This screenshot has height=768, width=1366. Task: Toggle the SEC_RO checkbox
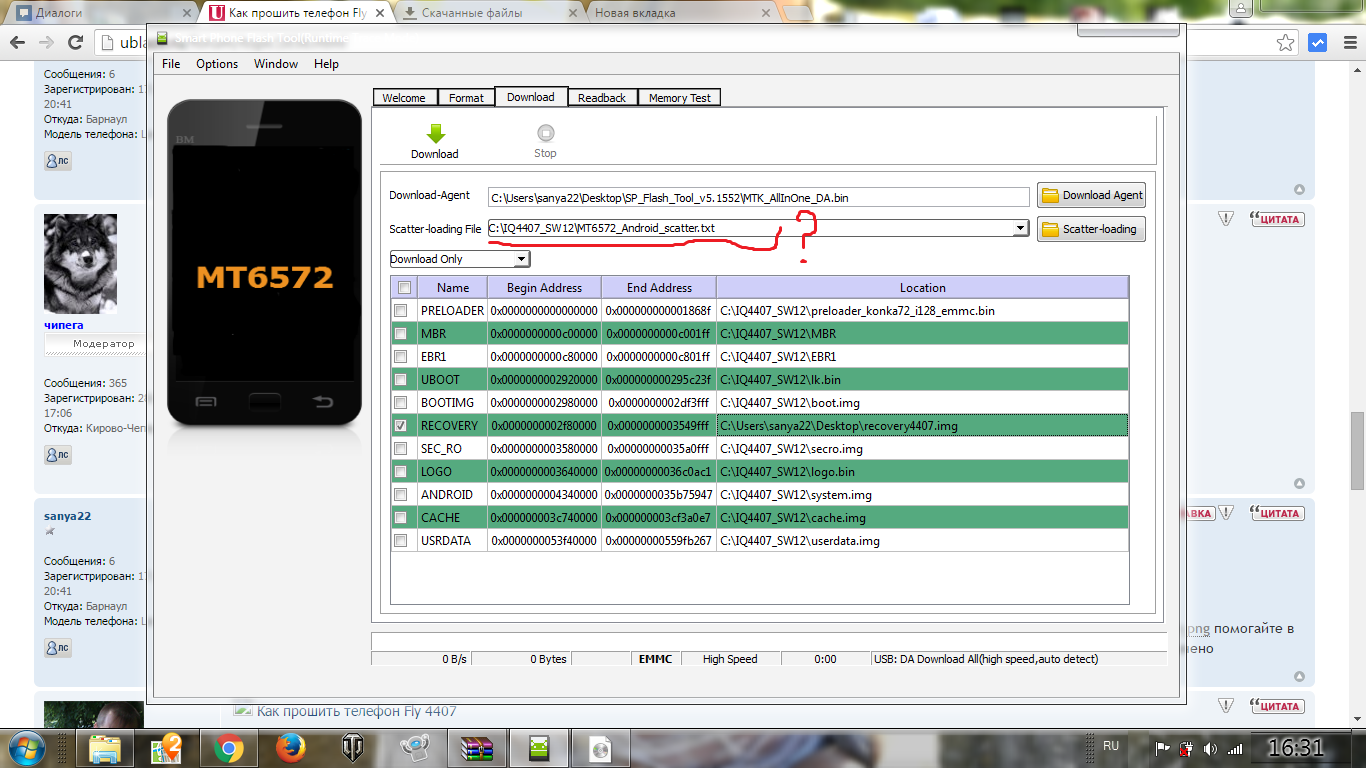401,449
